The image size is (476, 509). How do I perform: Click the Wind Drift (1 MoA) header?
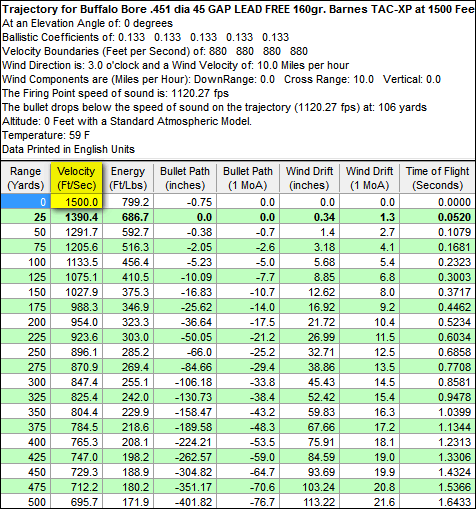369,178
